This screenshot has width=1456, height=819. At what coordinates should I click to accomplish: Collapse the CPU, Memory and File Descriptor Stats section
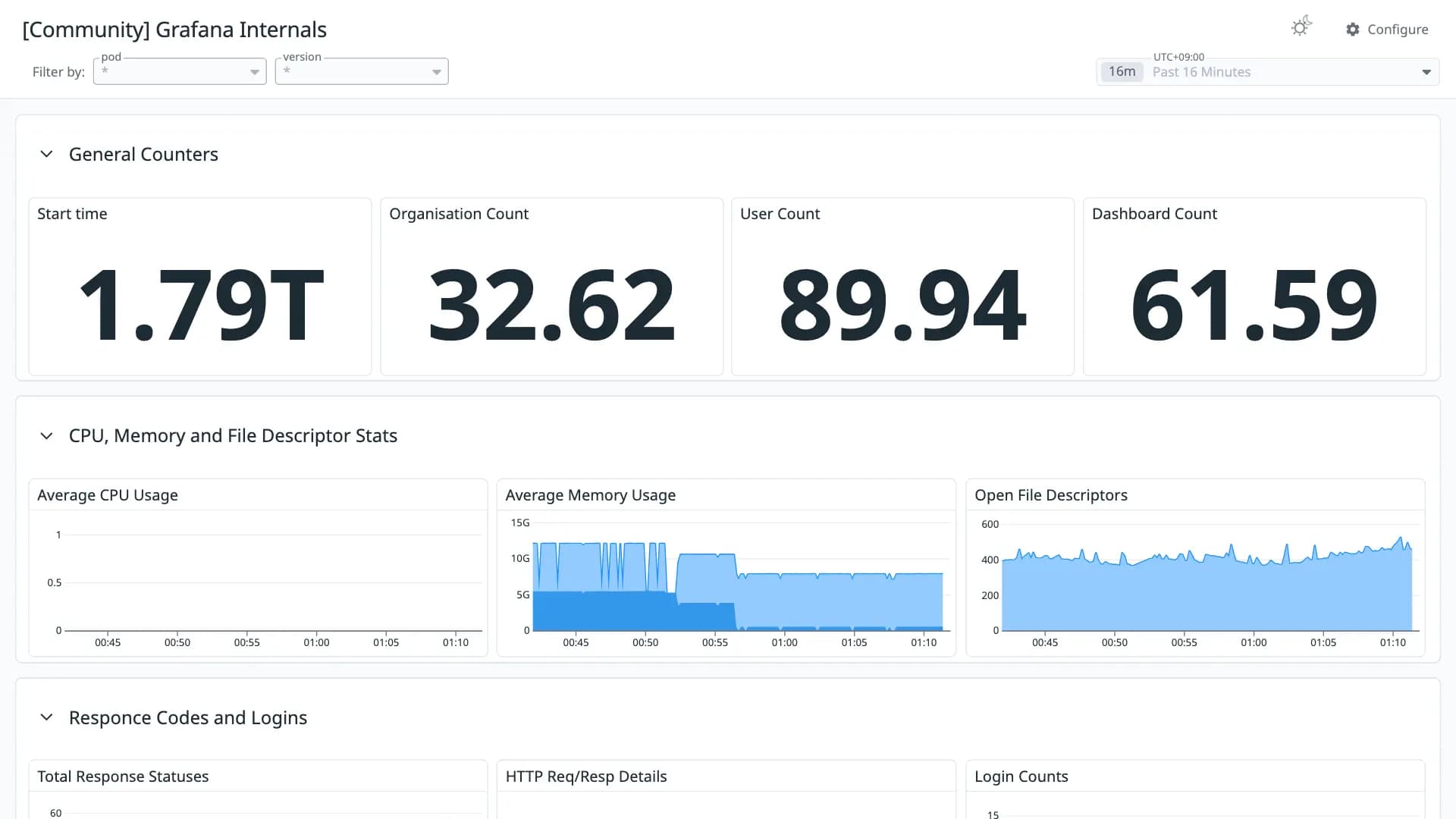pyautogui.click(x=46, y=436)
